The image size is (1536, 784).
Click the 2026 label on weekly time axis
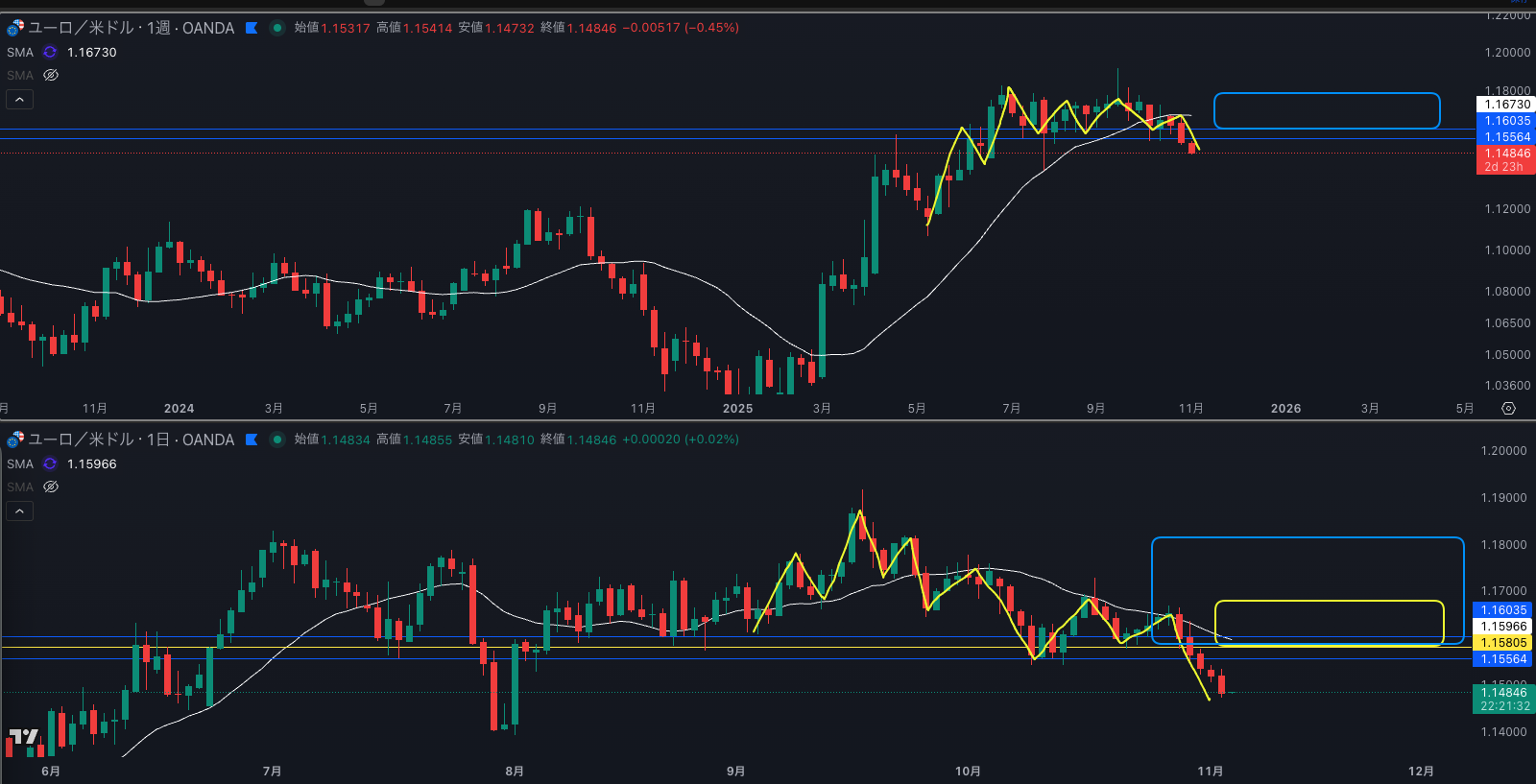coord(1285,409)
